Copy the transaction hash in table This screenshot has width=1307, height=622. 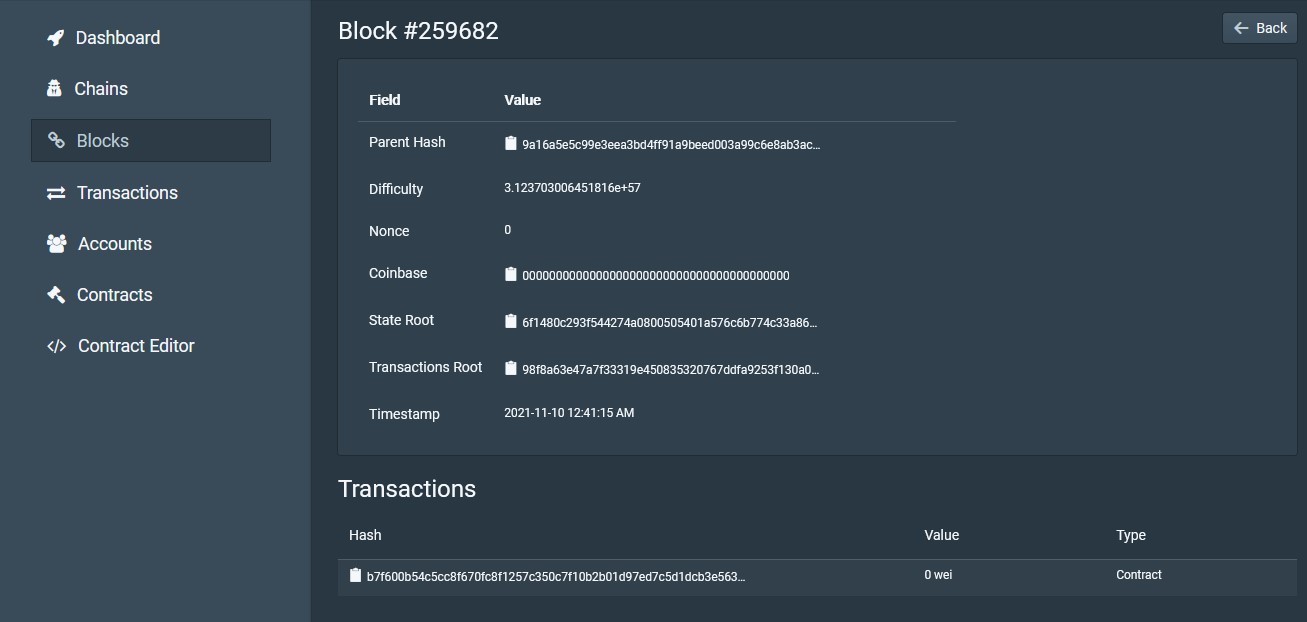[x=355, y=576]
